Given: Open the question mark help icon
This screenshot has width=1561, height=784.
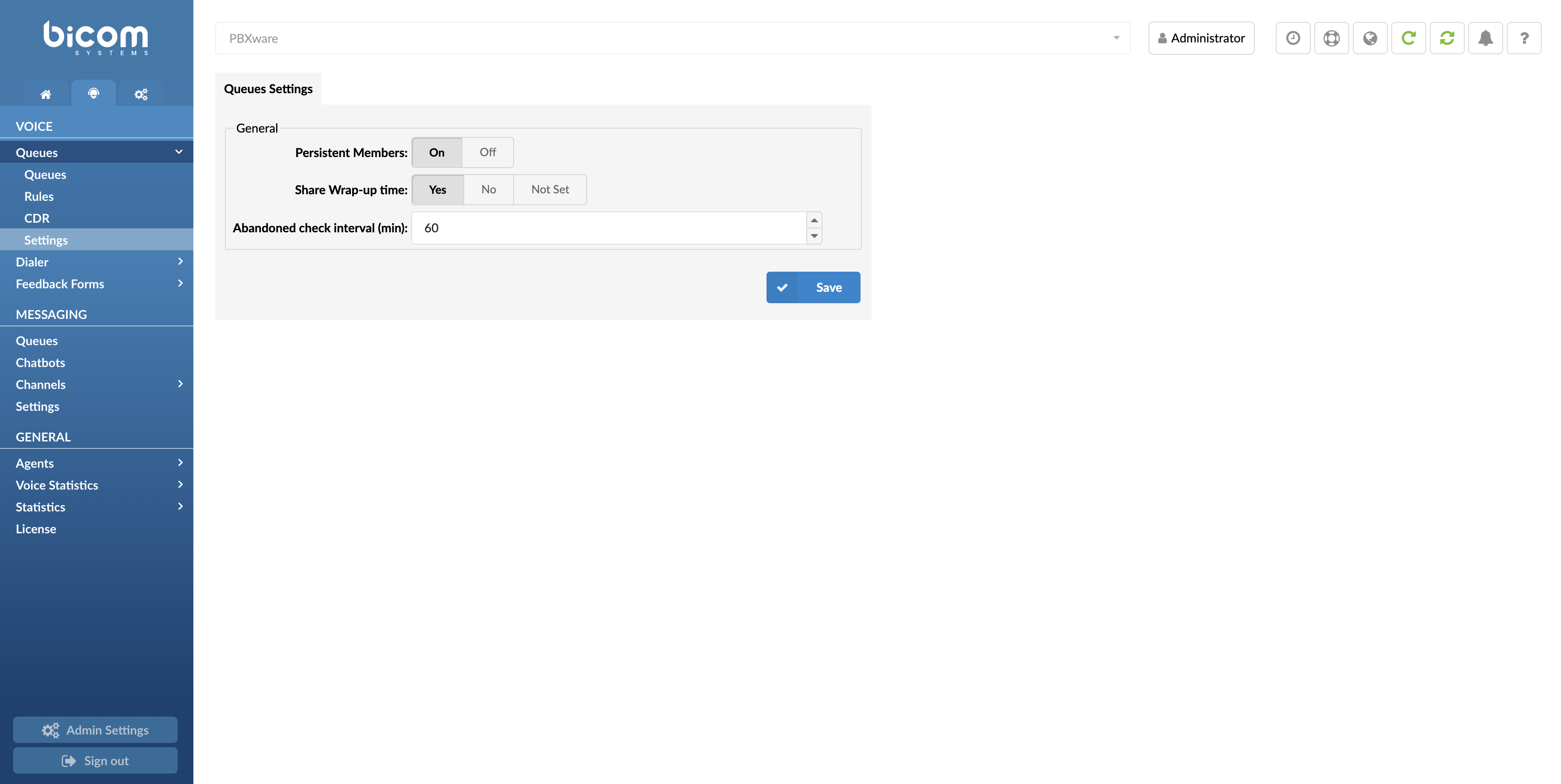Looking at the screenshot, I should point(1524,38).
